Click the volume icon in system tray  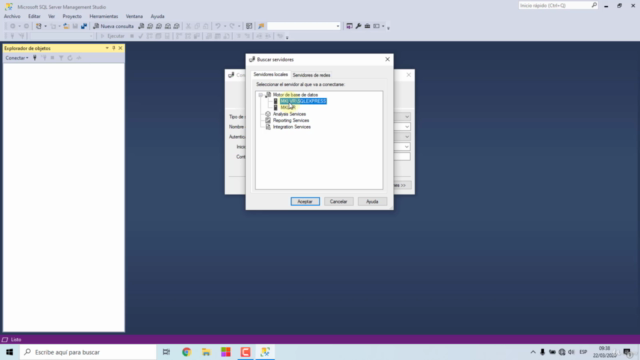click(571, 352)
